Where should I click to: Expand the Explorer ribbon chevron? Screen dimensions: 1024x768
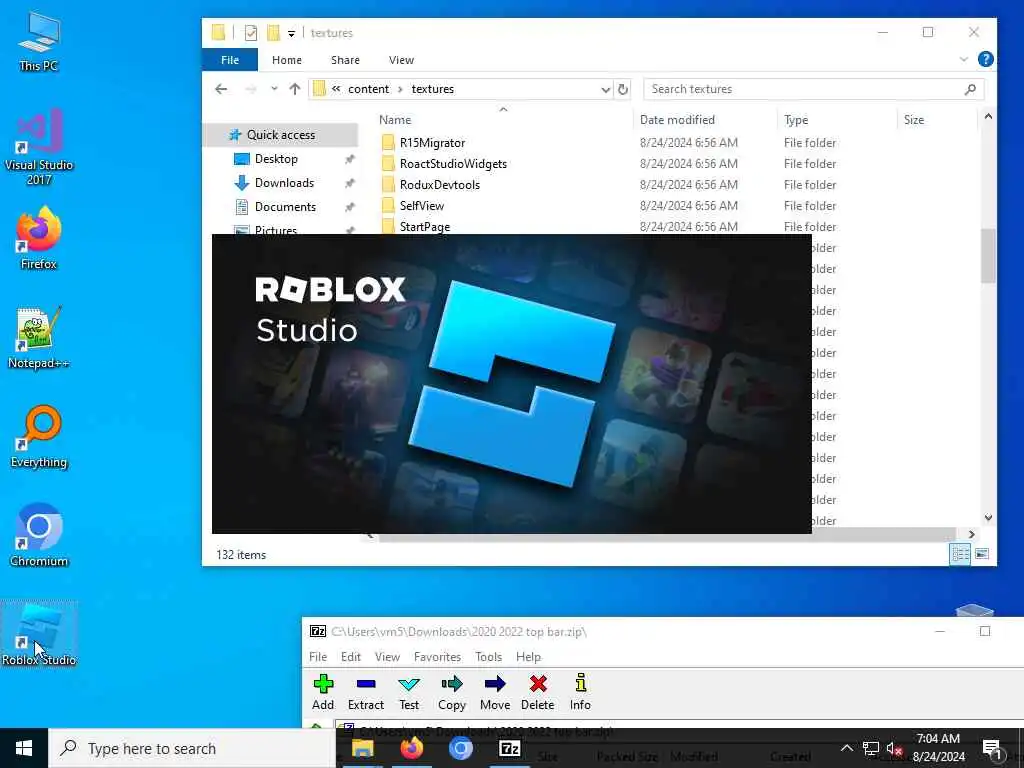click(x=963, y=59)
